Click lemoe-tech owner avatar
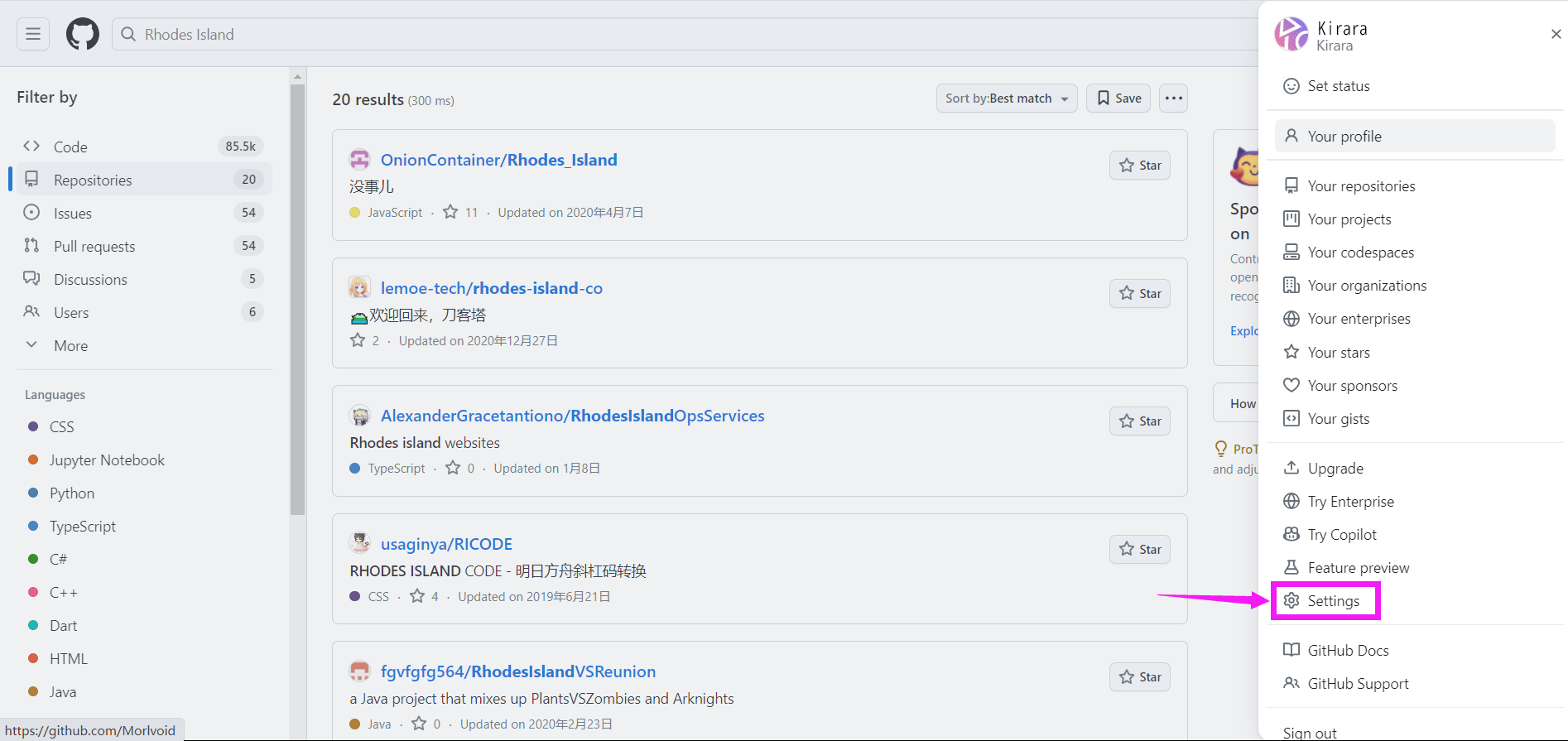The image size is (1568, 741). coord(359,287)
